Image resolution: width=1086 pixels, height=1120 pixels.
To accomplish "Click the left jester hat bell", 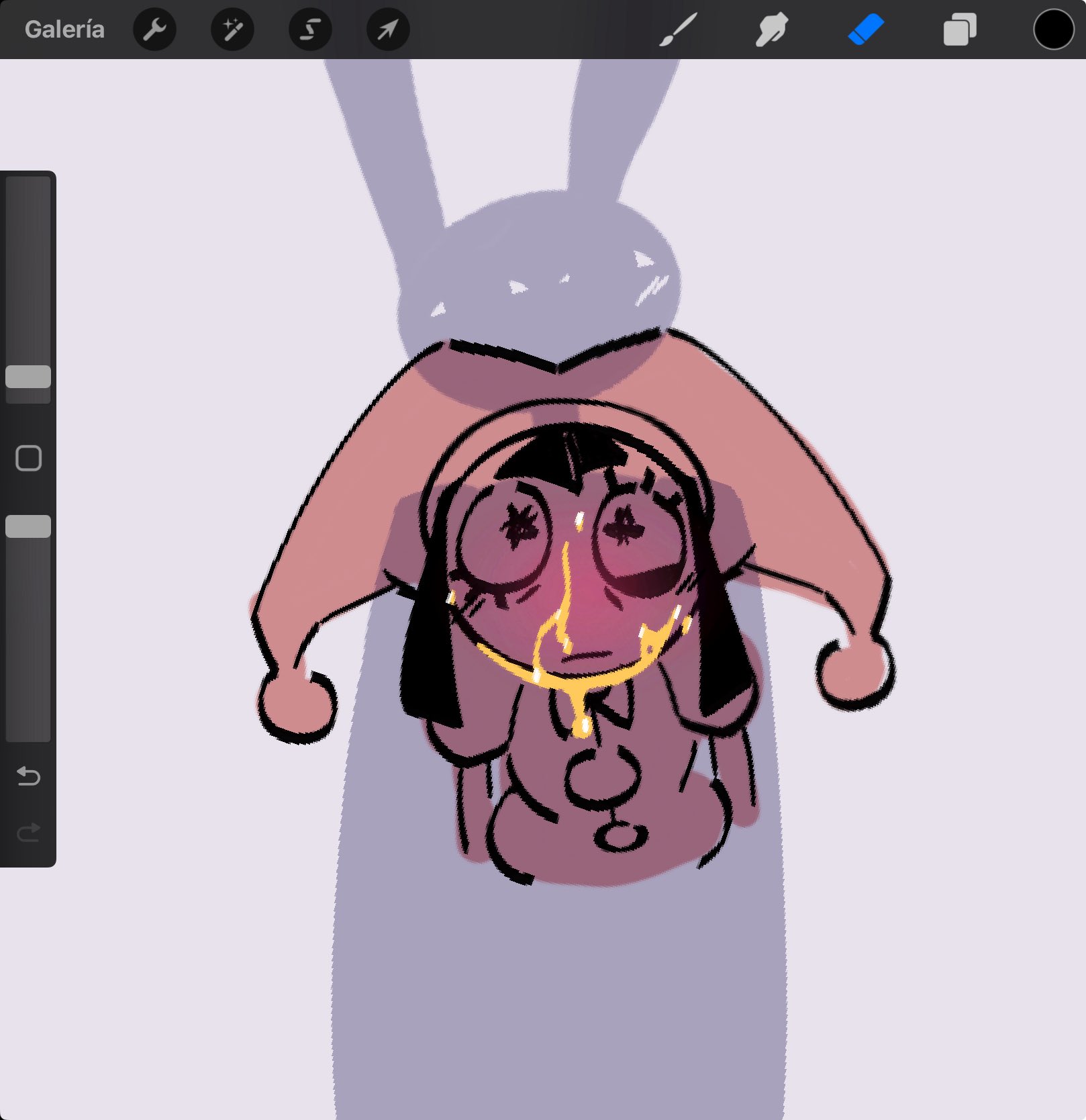I will tap(297, 706).
